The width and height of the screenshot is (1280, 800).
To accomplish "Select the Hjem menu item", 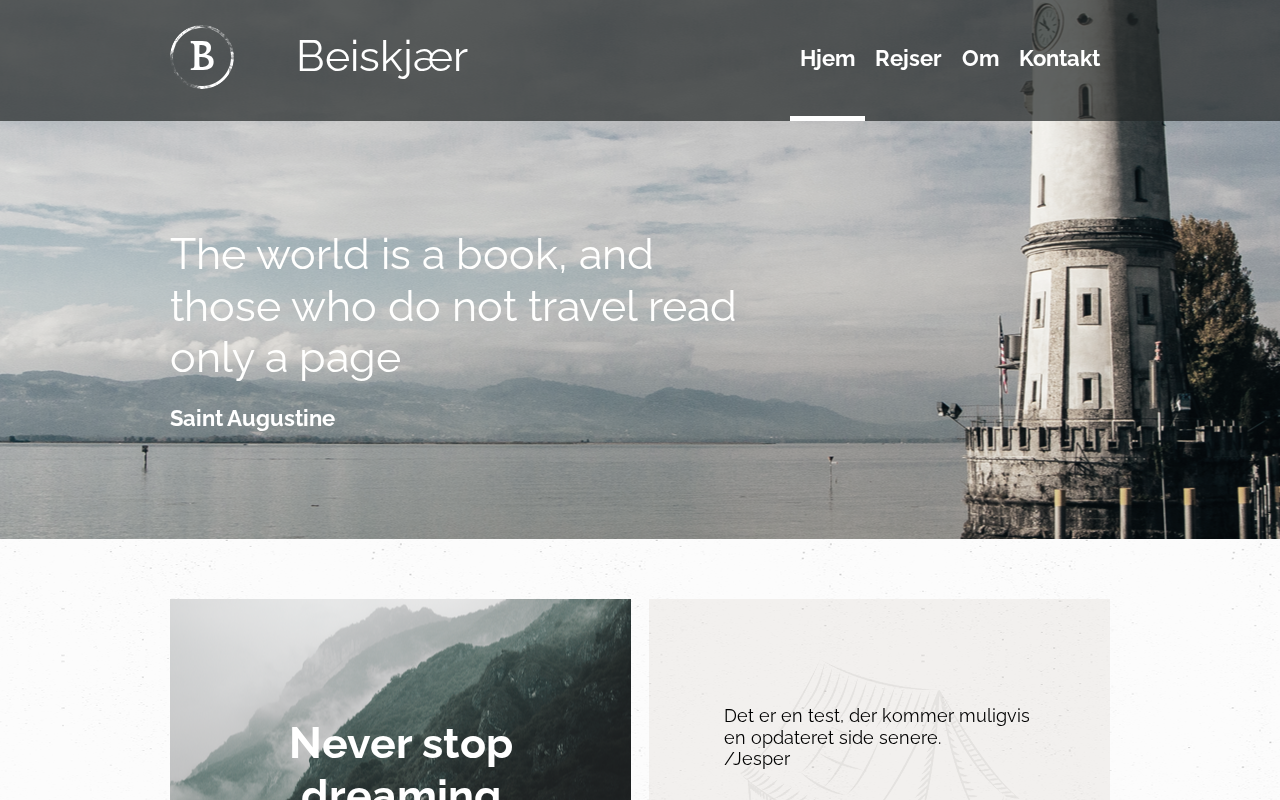I will (827, 58).
